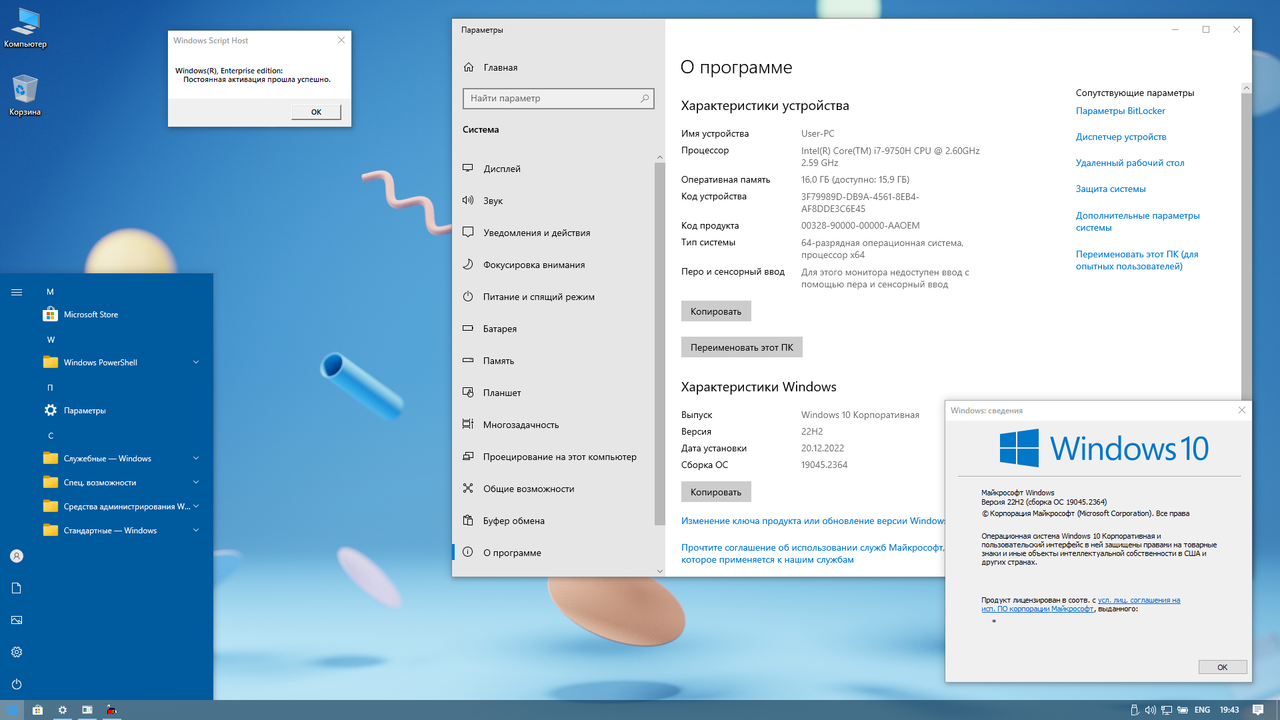
Task: Open license terms link in winver dialog
Action: pos(1081,604)
